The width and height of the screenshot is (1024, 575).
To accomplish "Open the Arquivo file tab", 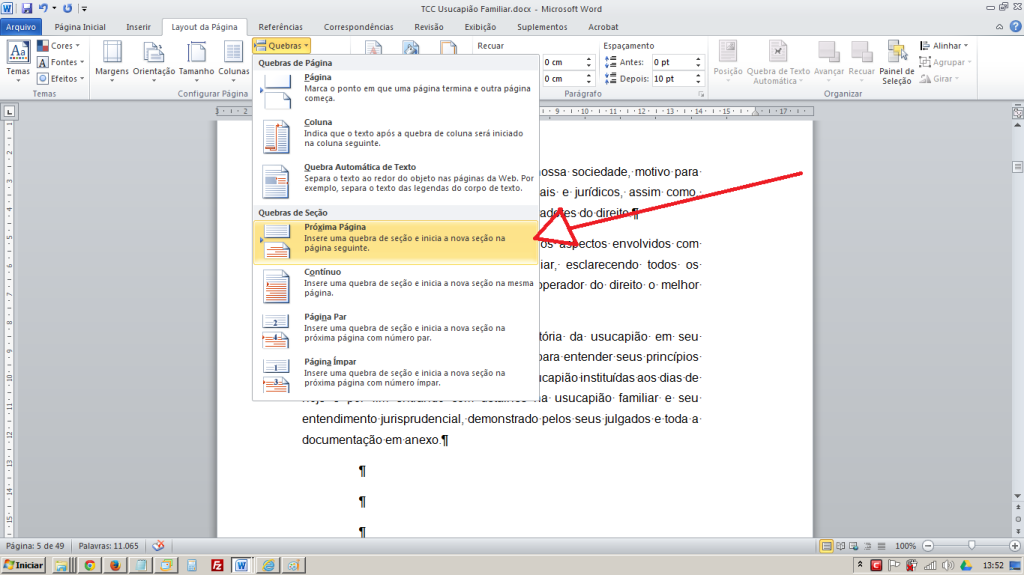I will coord(21,27).
